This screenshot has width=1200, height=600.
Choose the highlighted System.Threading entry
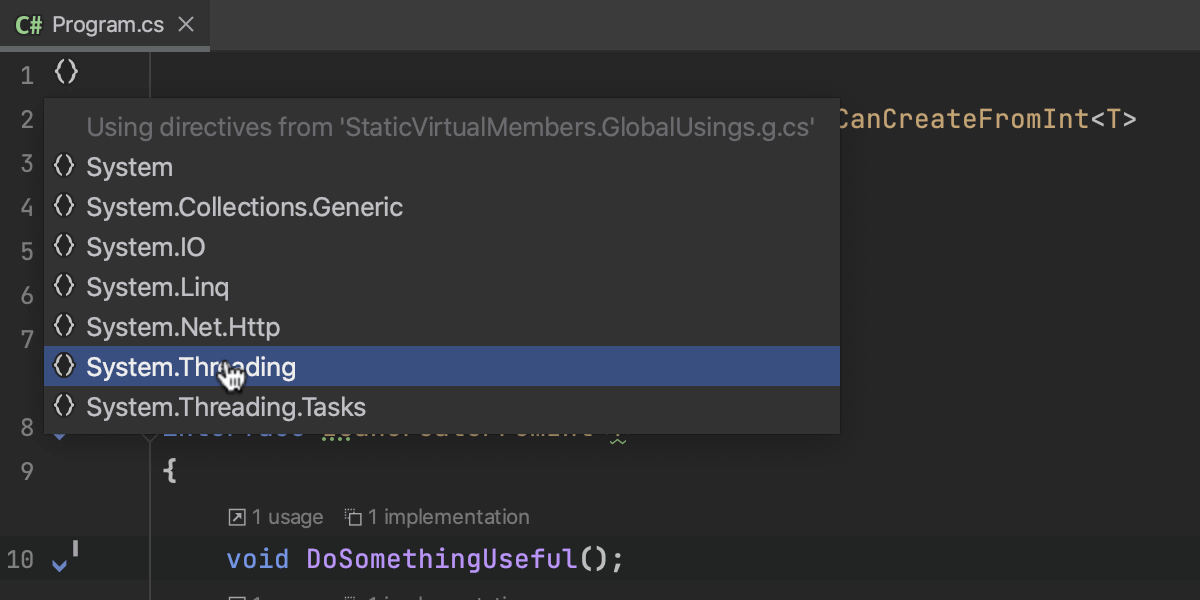coord(191,367)
